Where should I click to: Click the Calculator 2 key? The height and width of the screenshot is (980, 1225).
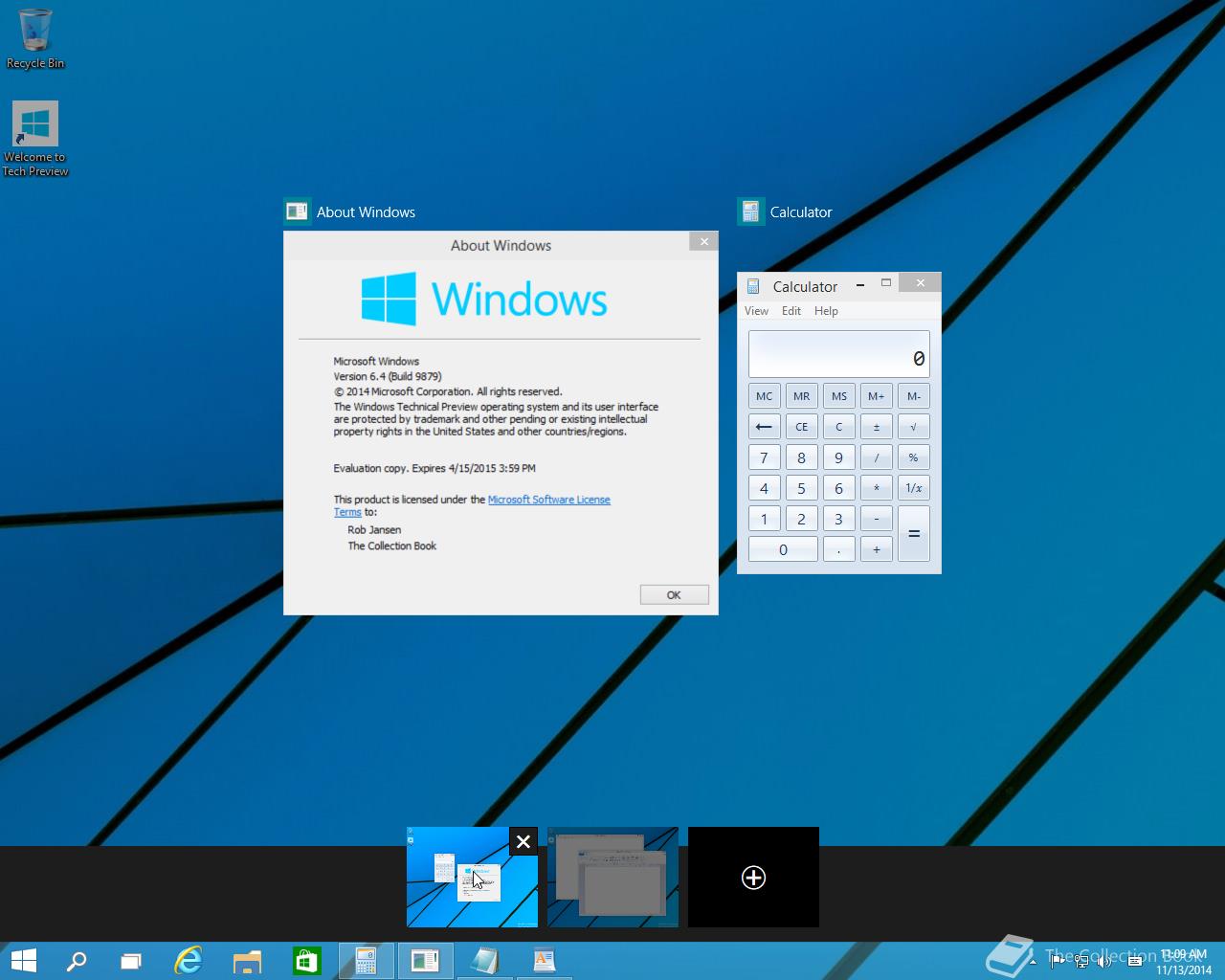point(802,519)
